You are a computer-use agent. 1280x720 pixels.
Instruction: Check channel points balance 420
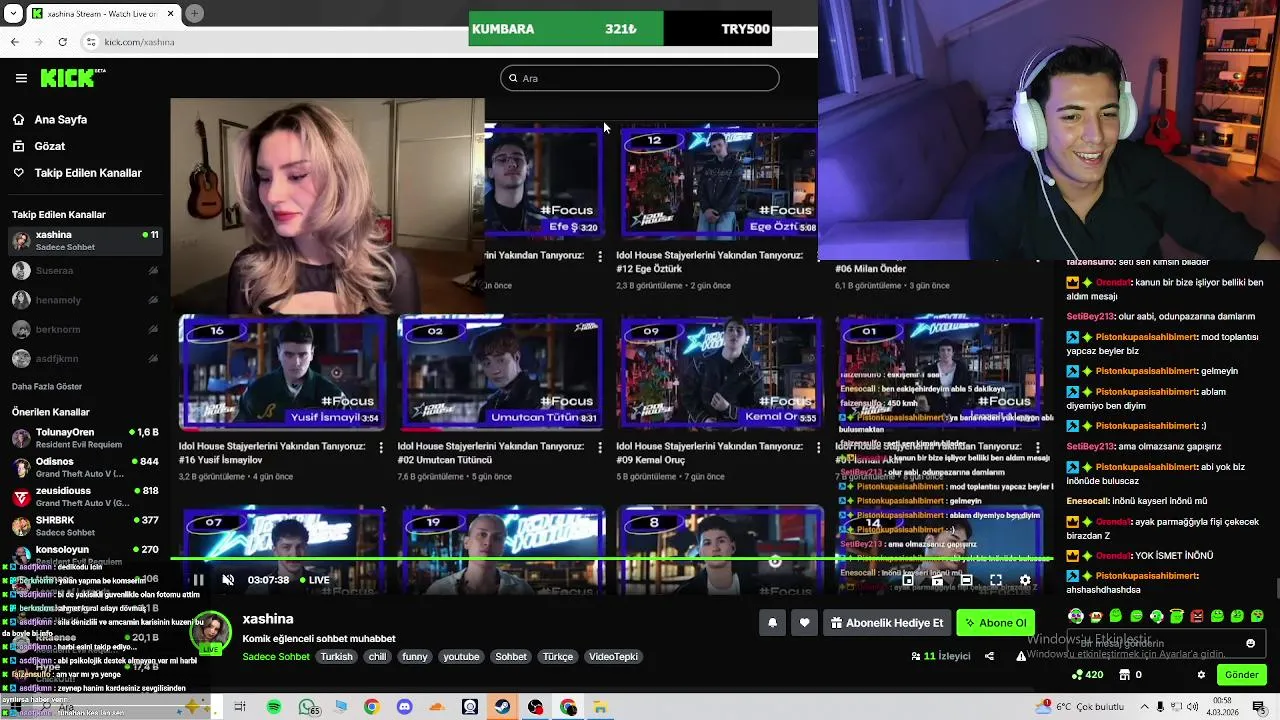[x=1087, y=675]
